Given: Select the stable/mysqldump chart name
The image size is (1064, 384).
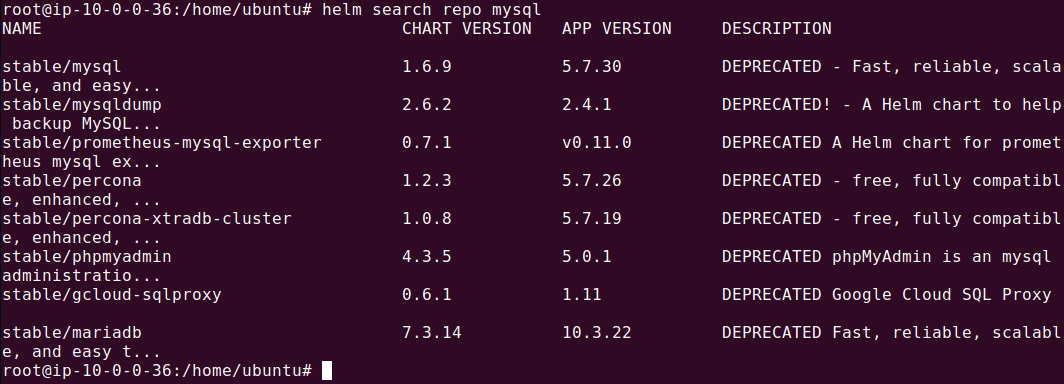Looking at the screenshot, I should point(82,104).
